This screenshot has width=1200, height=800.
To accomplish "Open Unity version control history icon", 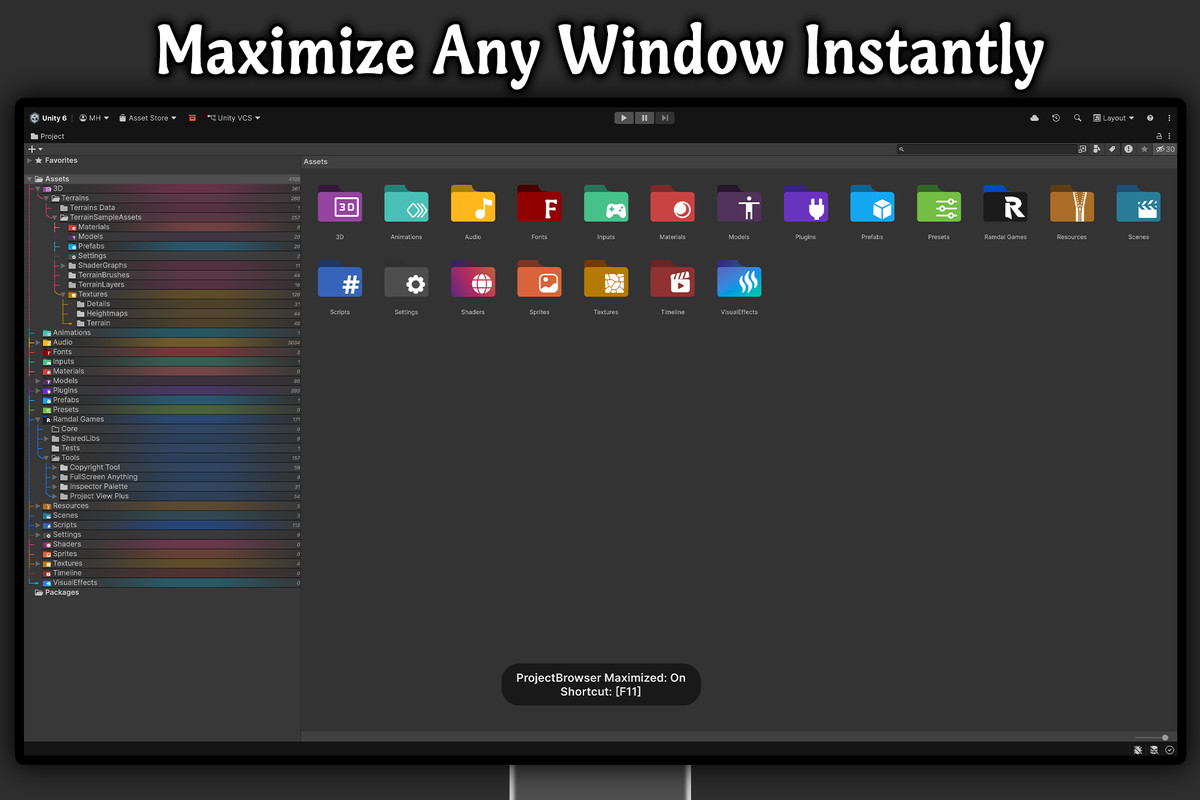I will pos(1056,117).
